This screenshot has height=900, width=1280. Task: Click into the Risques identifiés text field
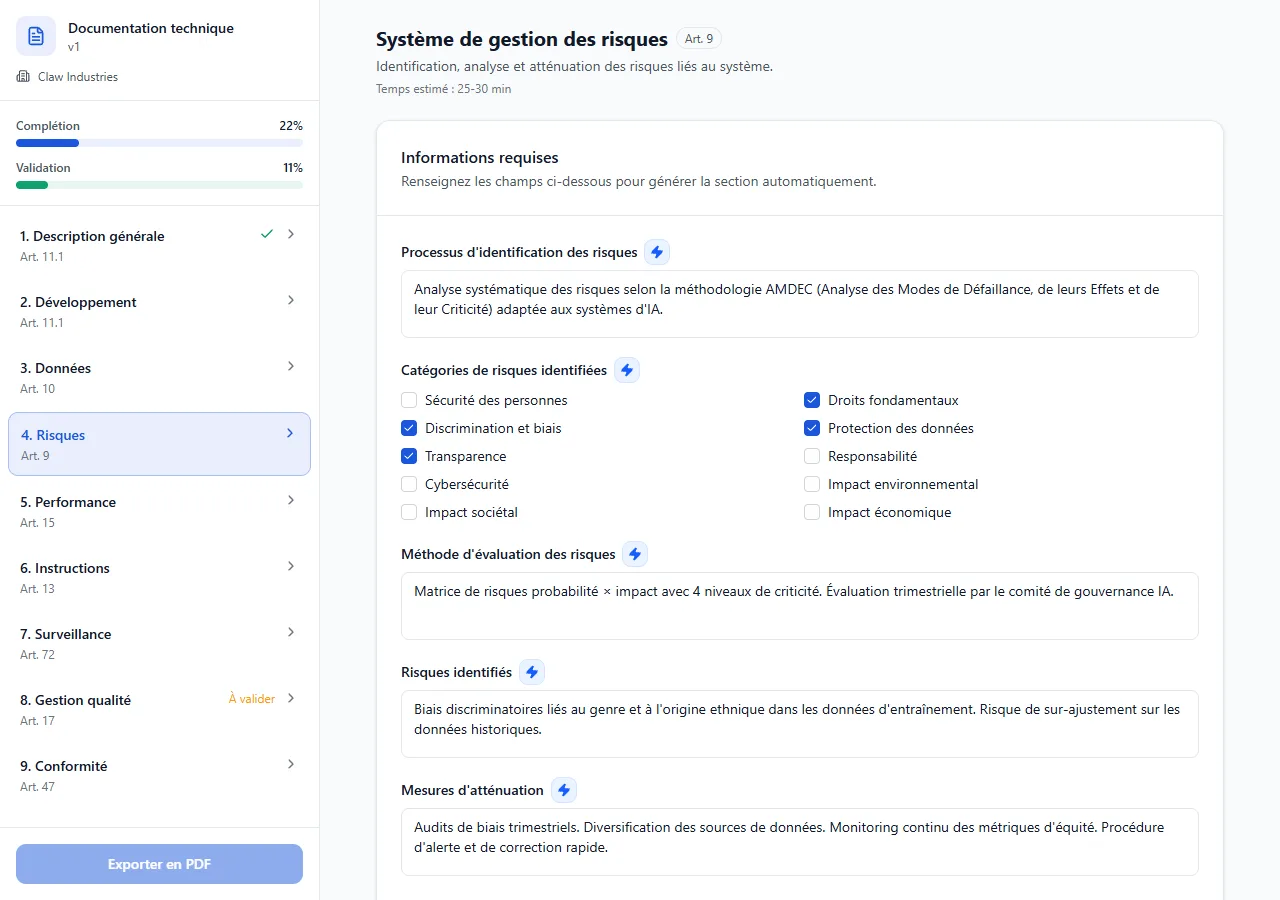(799, 723)
